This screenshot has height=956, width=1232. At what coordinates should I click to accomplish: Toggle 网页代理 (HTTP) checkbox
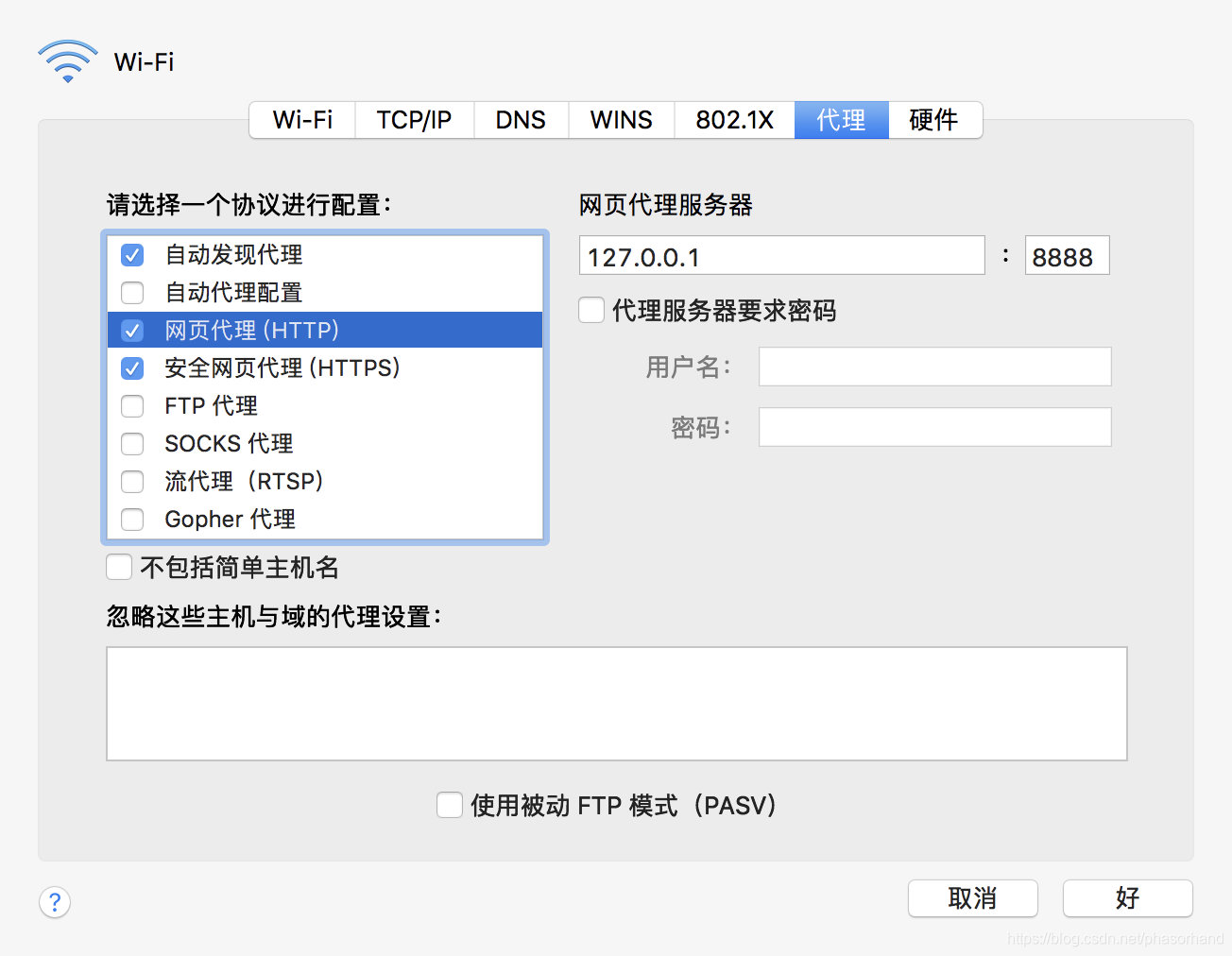132,331
